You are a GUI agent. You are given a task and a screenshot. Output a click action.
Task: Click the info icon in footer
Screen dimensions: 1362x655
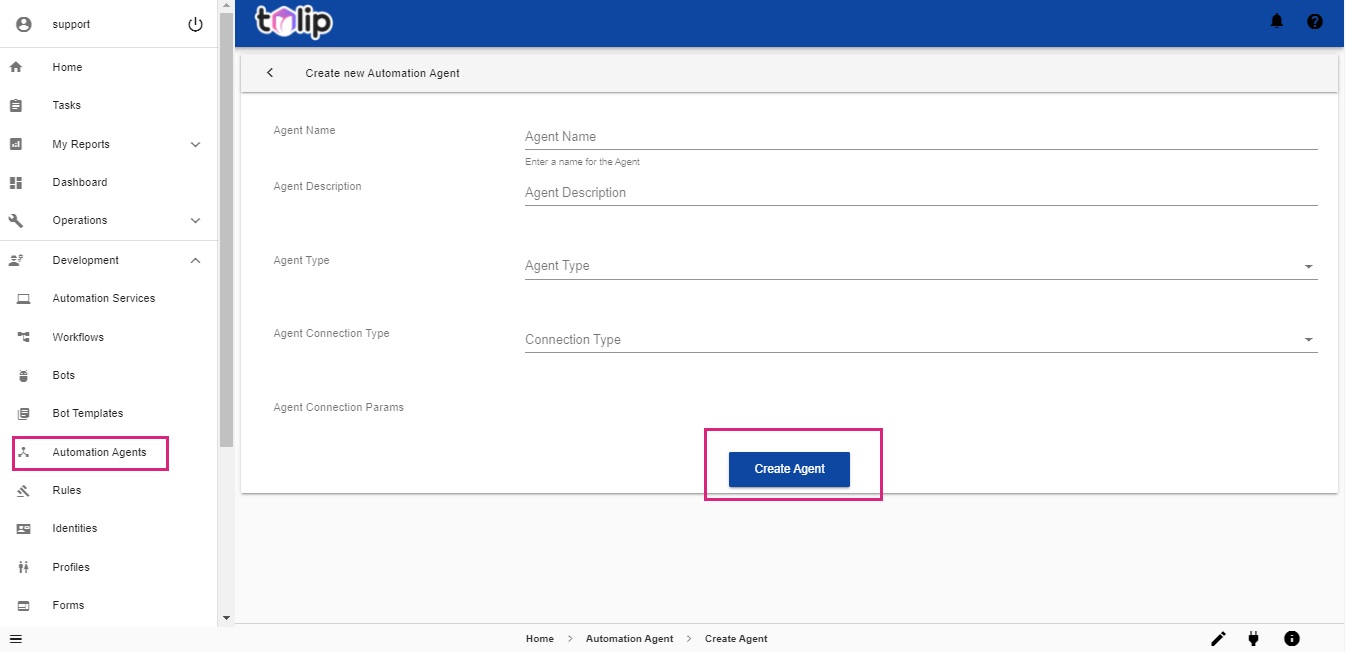coord(1292,638)
